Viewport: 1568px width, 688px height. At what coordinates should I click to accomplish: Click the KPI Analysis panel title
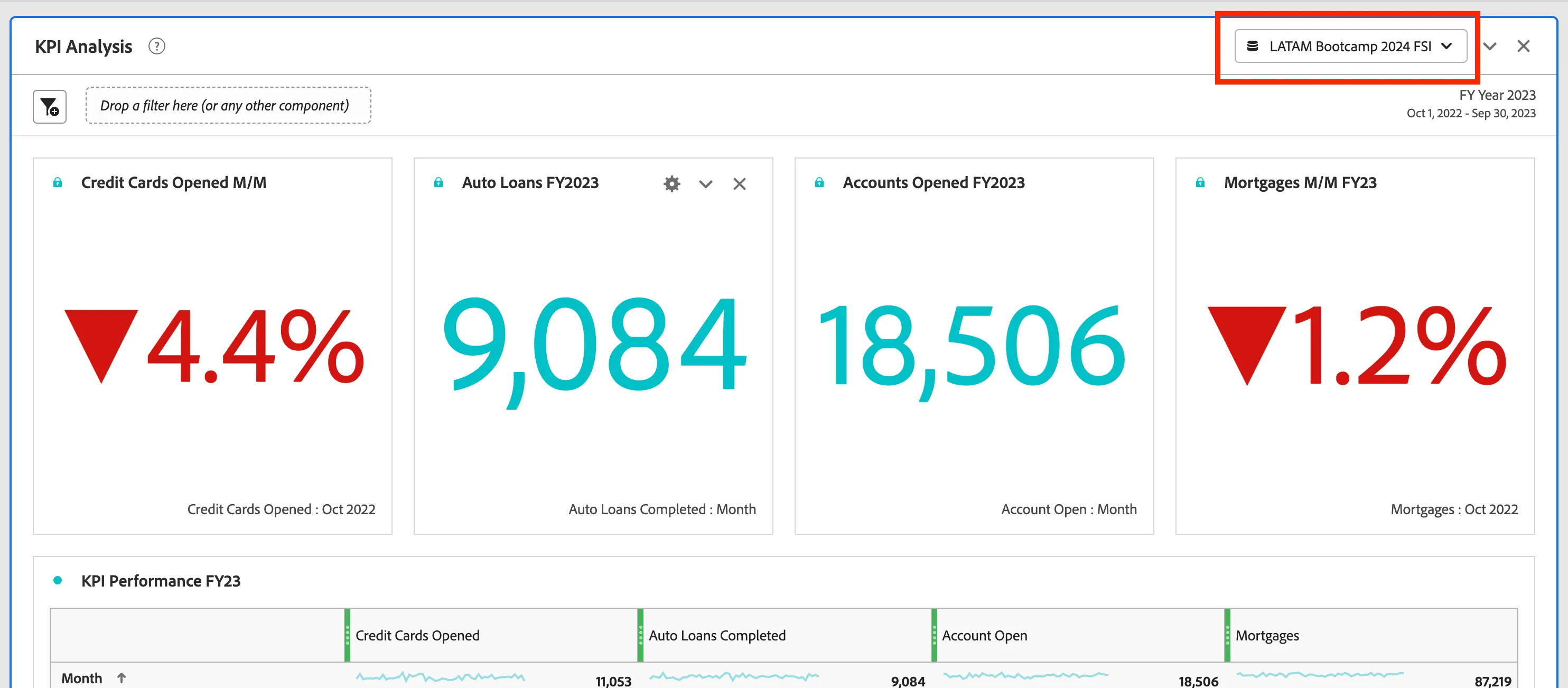click(83, 47)
